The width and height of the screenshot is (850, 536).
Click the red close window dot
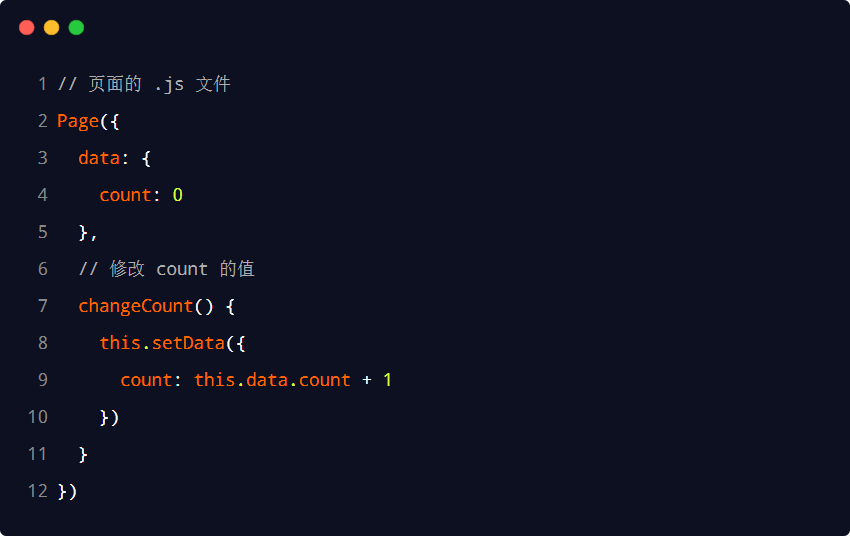click(27, 28)
